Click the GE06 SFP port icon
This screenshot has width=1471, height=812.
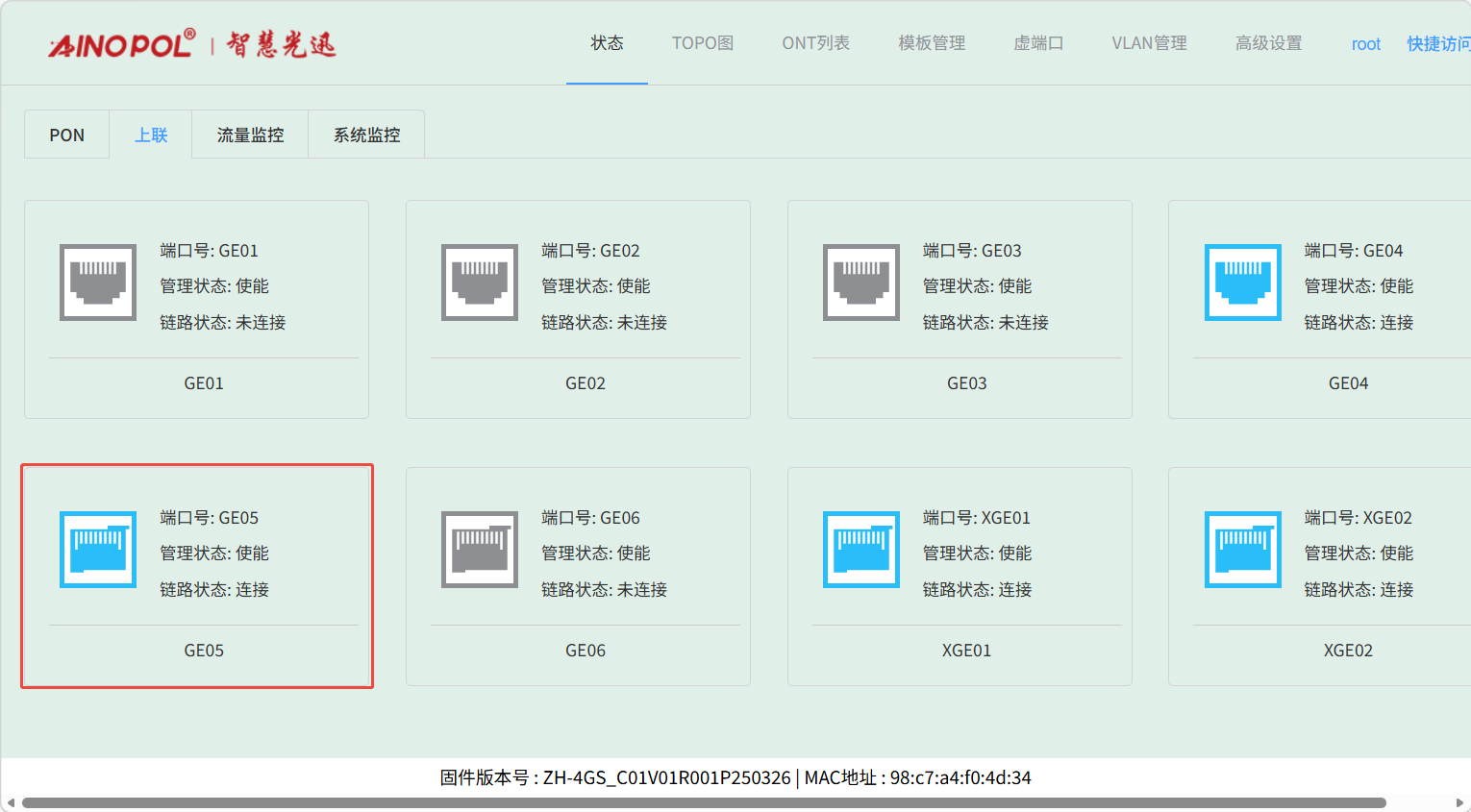point(480,549)
